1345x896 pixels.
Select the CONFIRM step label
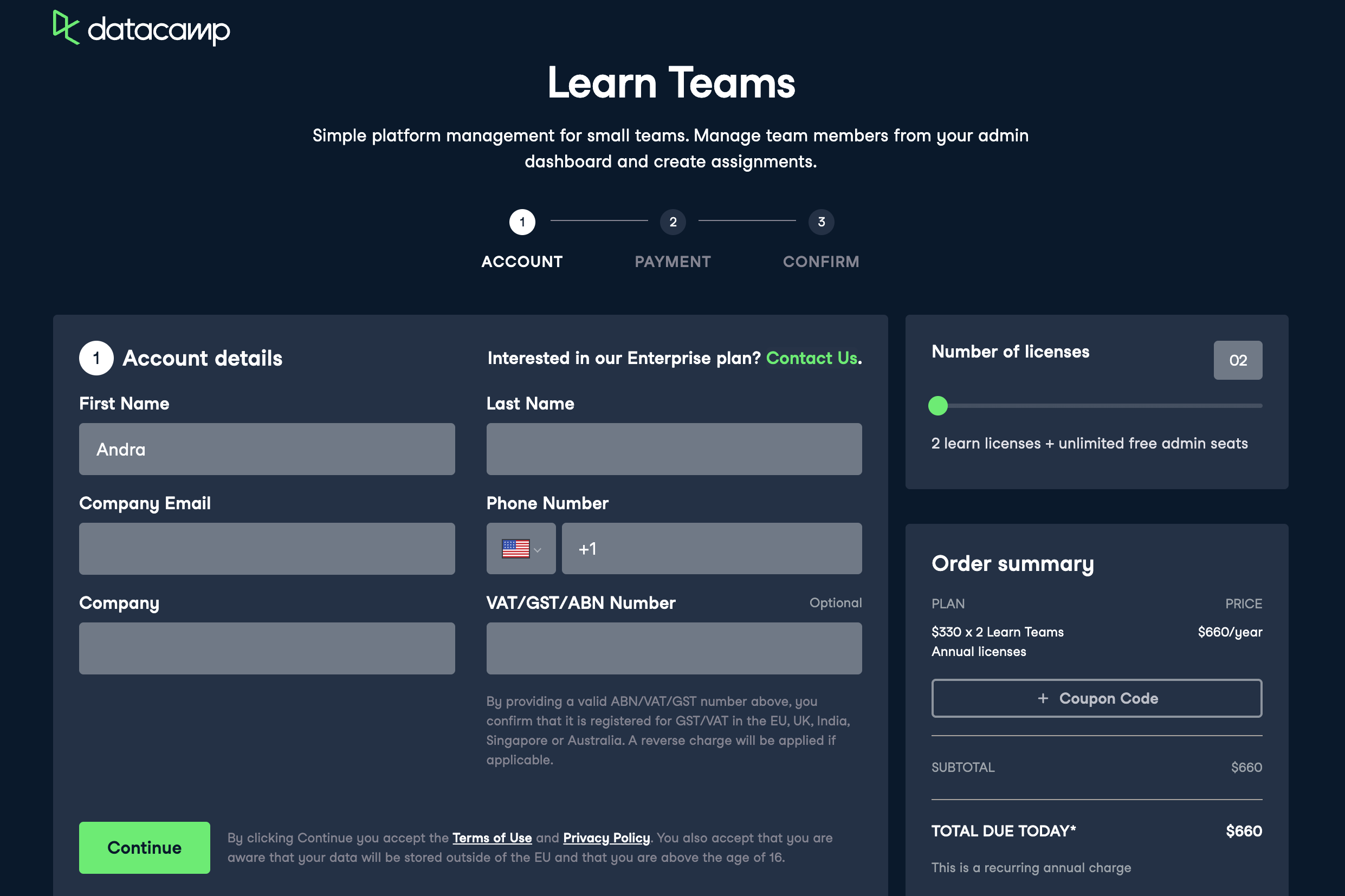[x=821, y=262]
